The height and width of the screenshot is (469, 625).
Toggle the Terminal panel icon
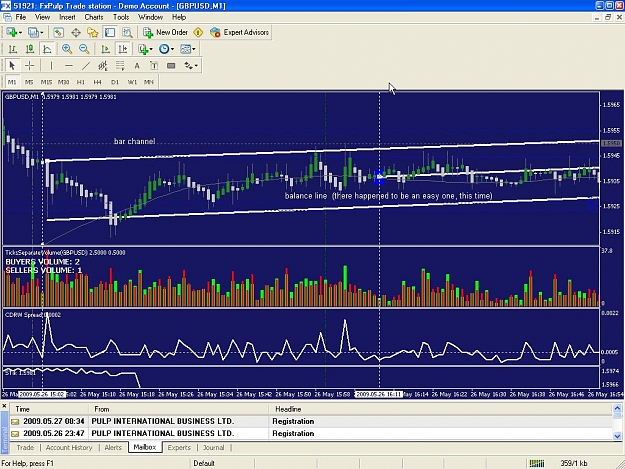click(x=110, y=33)
